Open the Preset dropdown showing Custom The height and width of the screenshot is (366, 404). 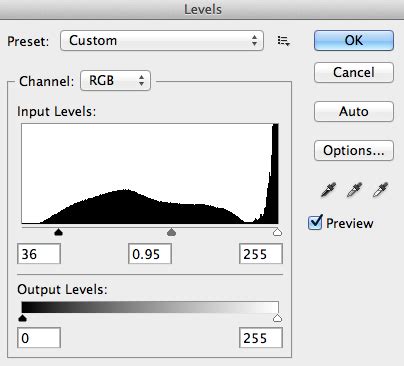point(162,41)
